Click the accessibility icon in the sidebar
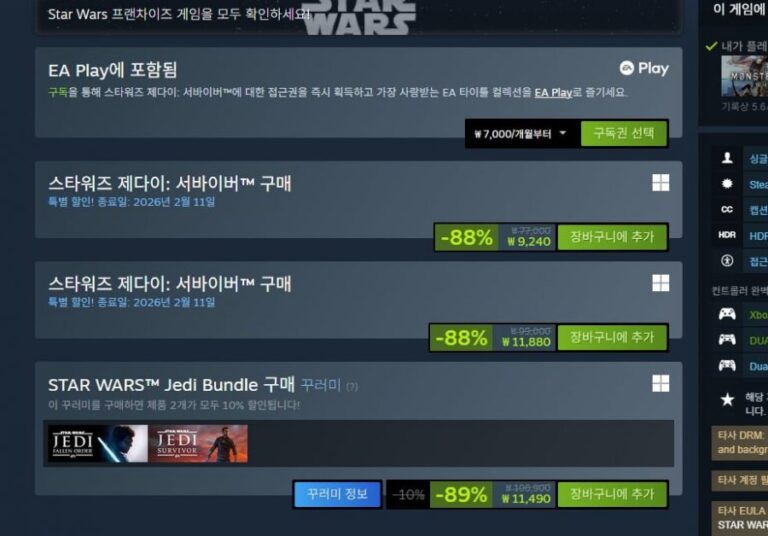 click(727, 261)
